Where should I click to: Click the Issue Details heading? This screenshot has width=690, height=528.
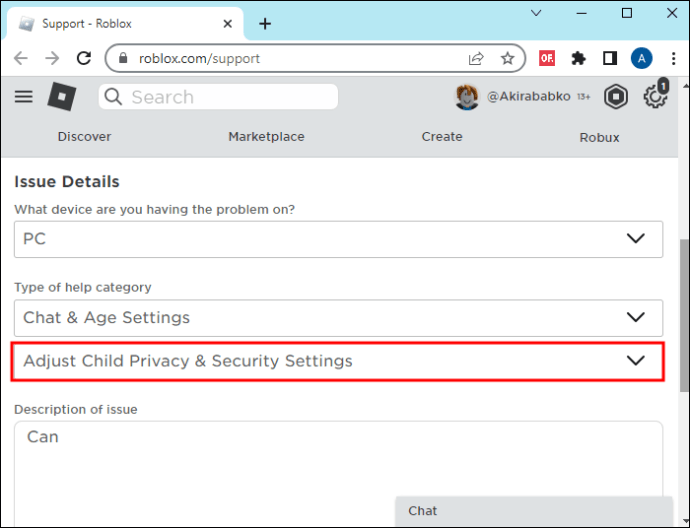click(66, 182)
